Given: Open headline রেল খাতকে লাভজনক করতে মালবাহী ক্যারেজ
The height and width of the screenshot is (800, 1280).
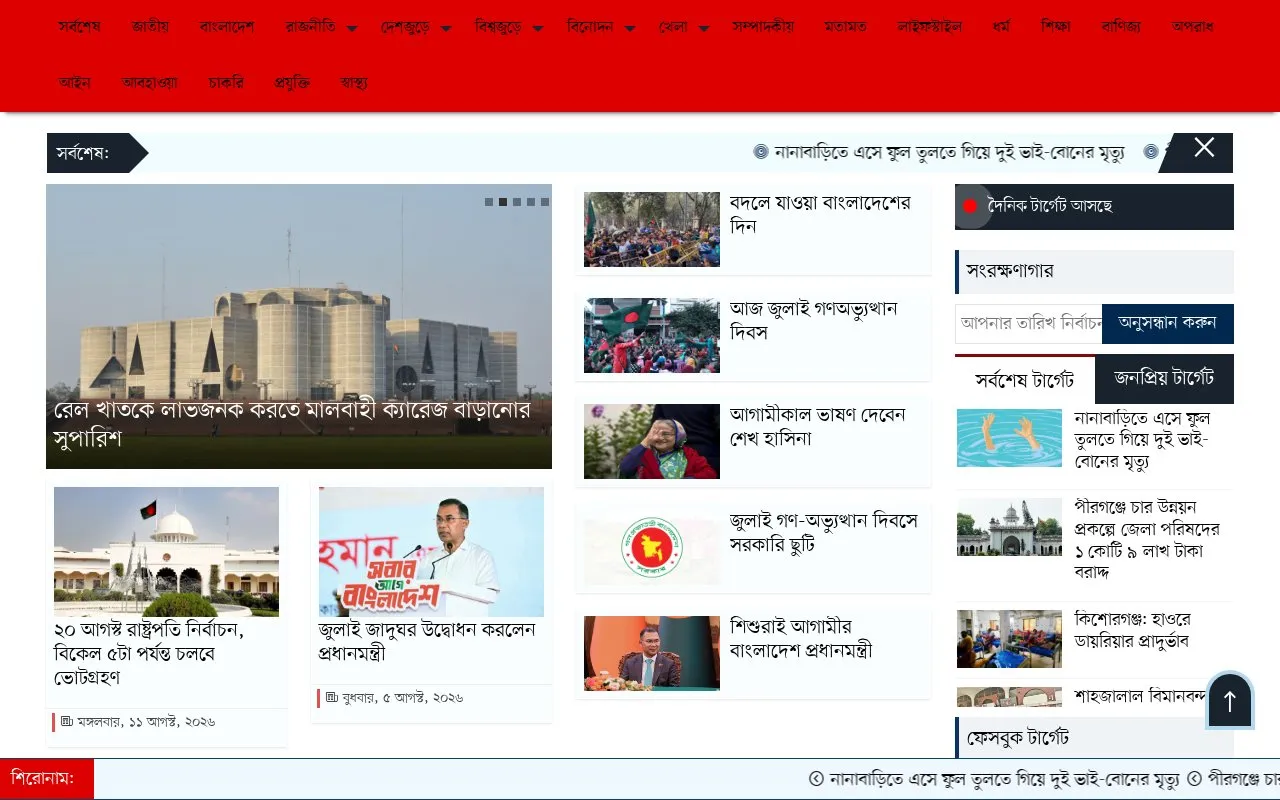Looking at the screenshot, I should tap(292, 424).
